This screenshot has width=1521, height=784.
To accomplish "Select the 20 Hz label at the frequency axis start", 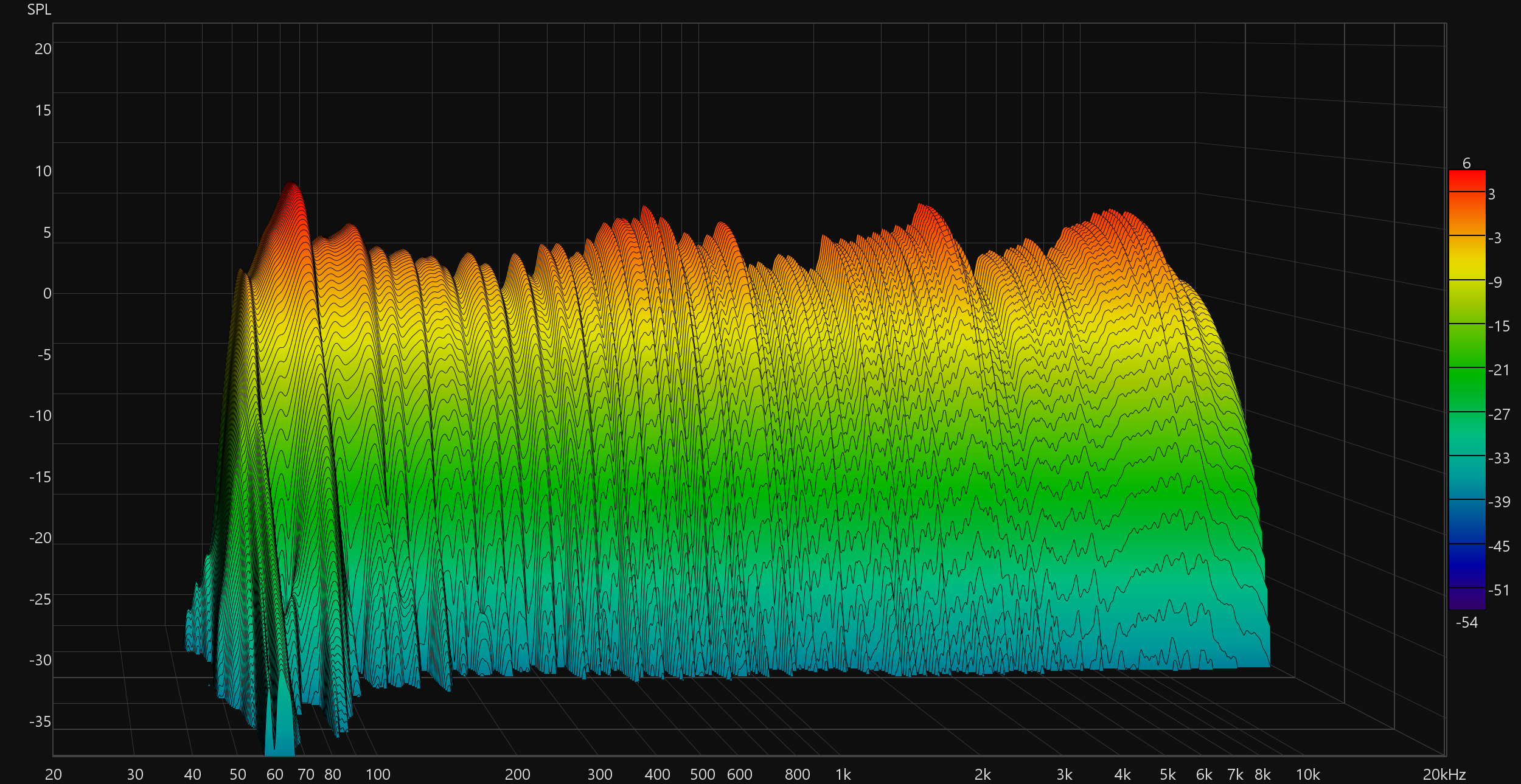I will point(54,774).
